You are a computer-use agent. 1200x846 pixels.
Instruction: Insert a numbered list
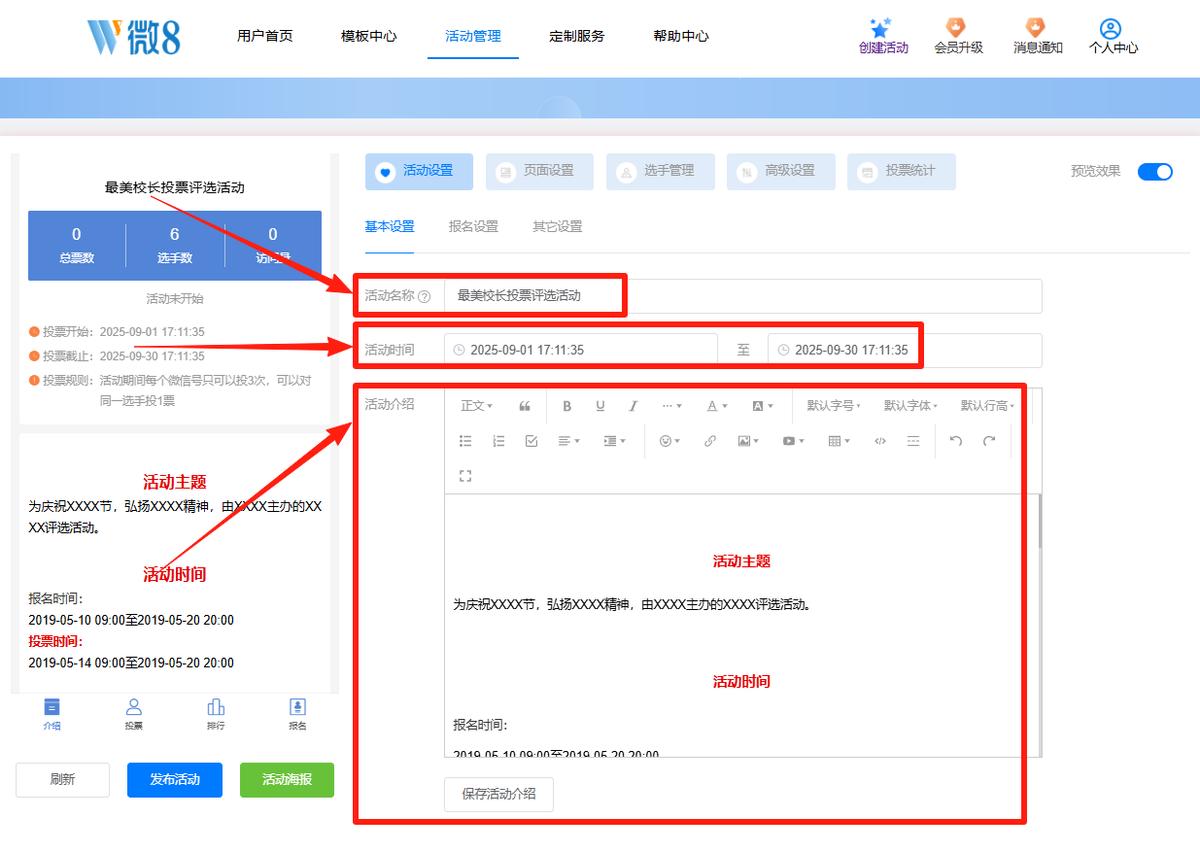point(499,441)
